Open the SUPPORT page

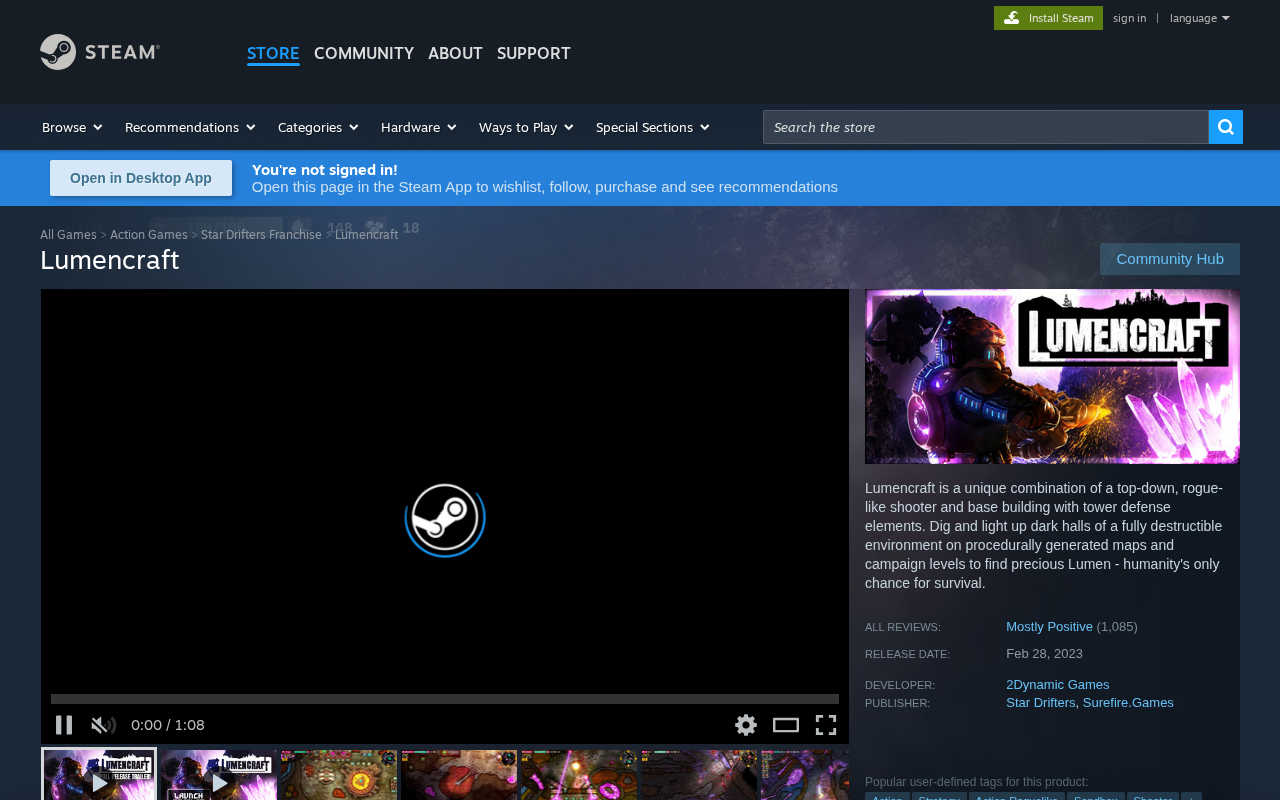(534, 53)
